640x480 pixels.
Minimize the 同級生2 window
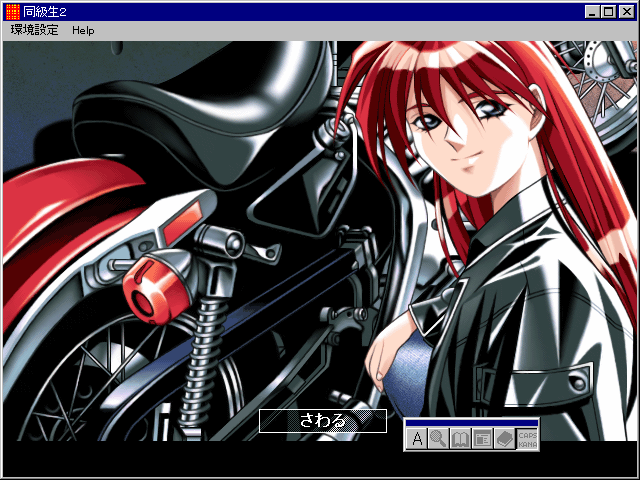[x=592, y=12]
